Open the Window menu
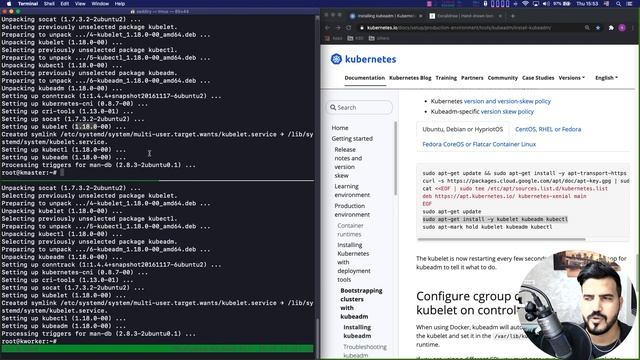Screen dimensions: 640x360 point(100,4)
